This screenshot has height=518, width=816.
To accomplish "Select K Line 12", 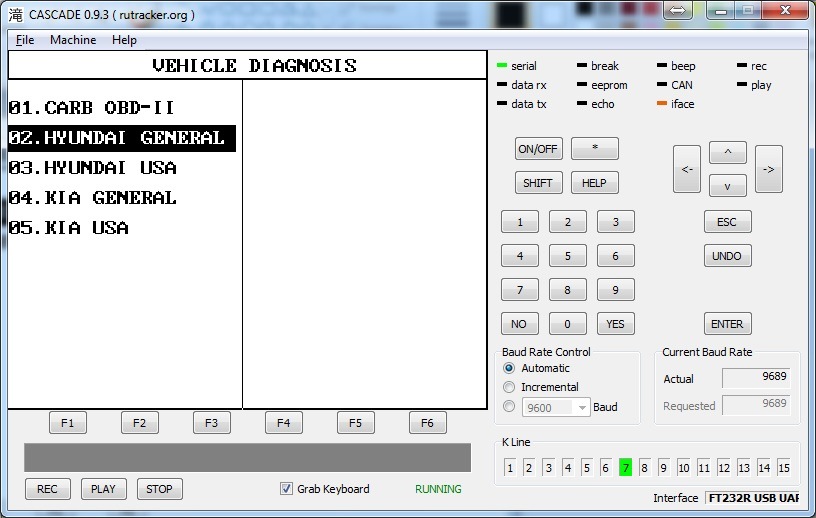I will (x=724, y=468).
